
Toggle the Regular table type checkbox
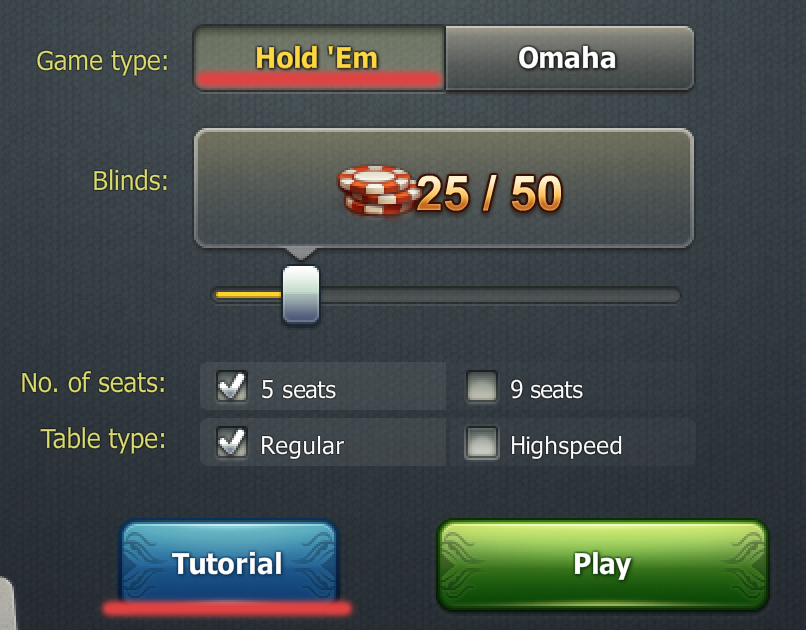(x=232, y=442)
